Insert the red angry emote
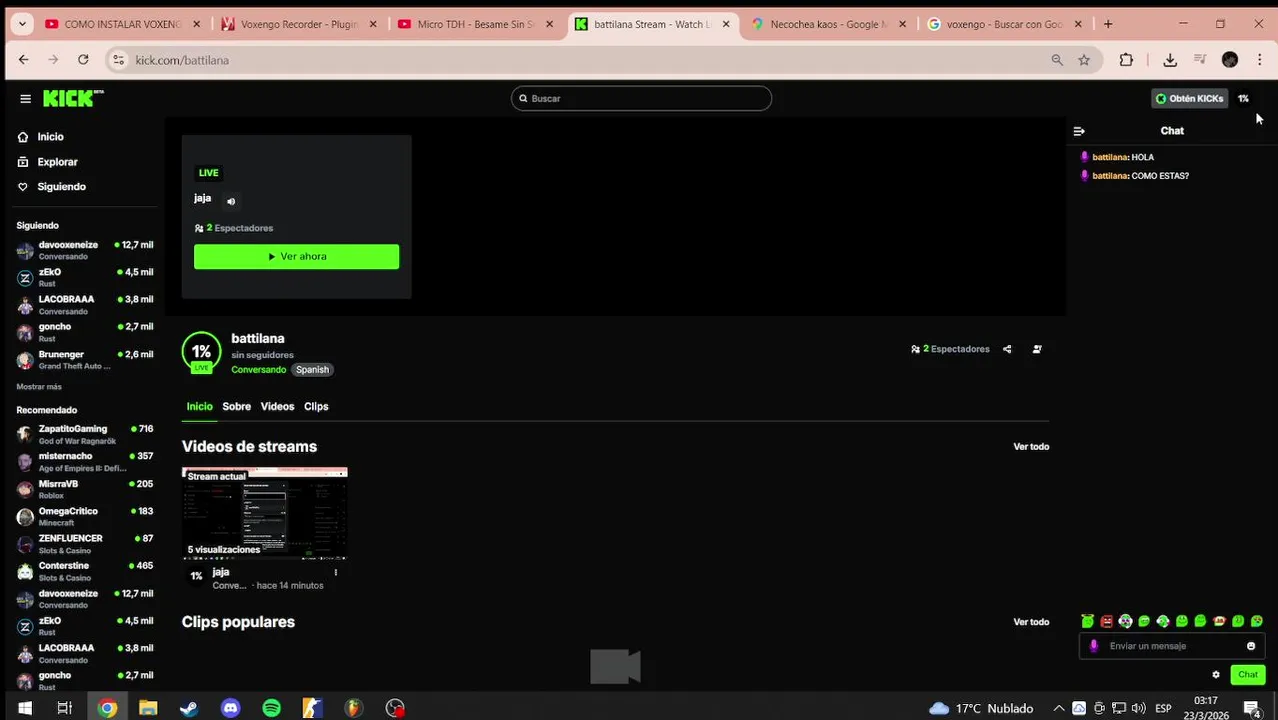 click(x=1107, y=621)
